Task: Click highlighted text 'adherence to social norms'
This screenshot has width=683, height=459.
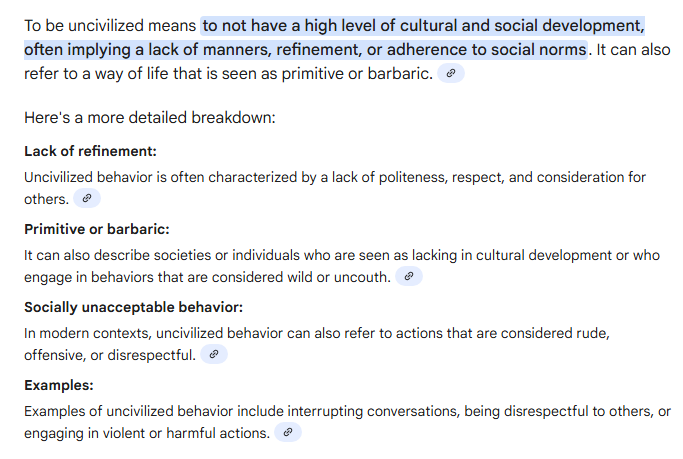Action: (x=487, y=50)
